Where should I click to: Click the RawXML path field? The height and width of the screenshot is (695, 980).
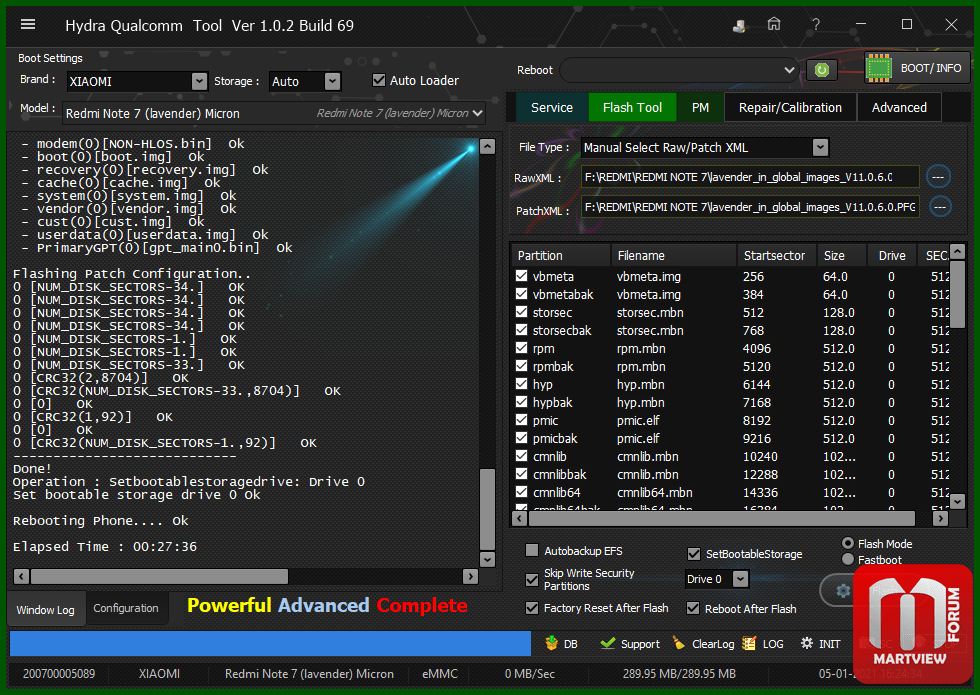pyautogui.click(x=750, y=177)
